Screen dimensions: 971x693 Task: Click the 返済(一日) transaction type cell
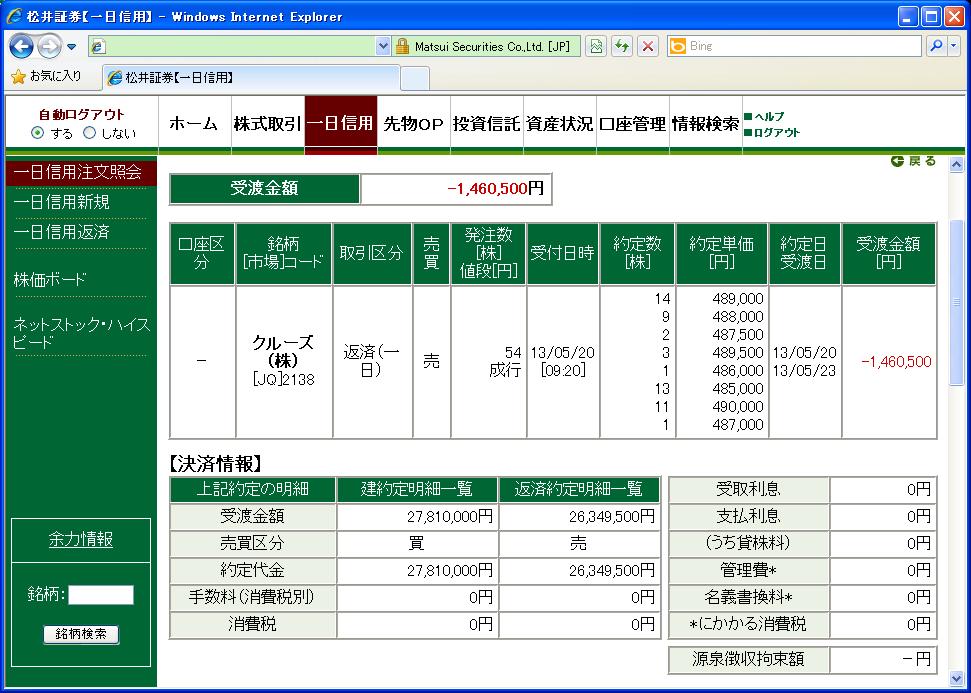pyautogui.click(x=372, y=362)
